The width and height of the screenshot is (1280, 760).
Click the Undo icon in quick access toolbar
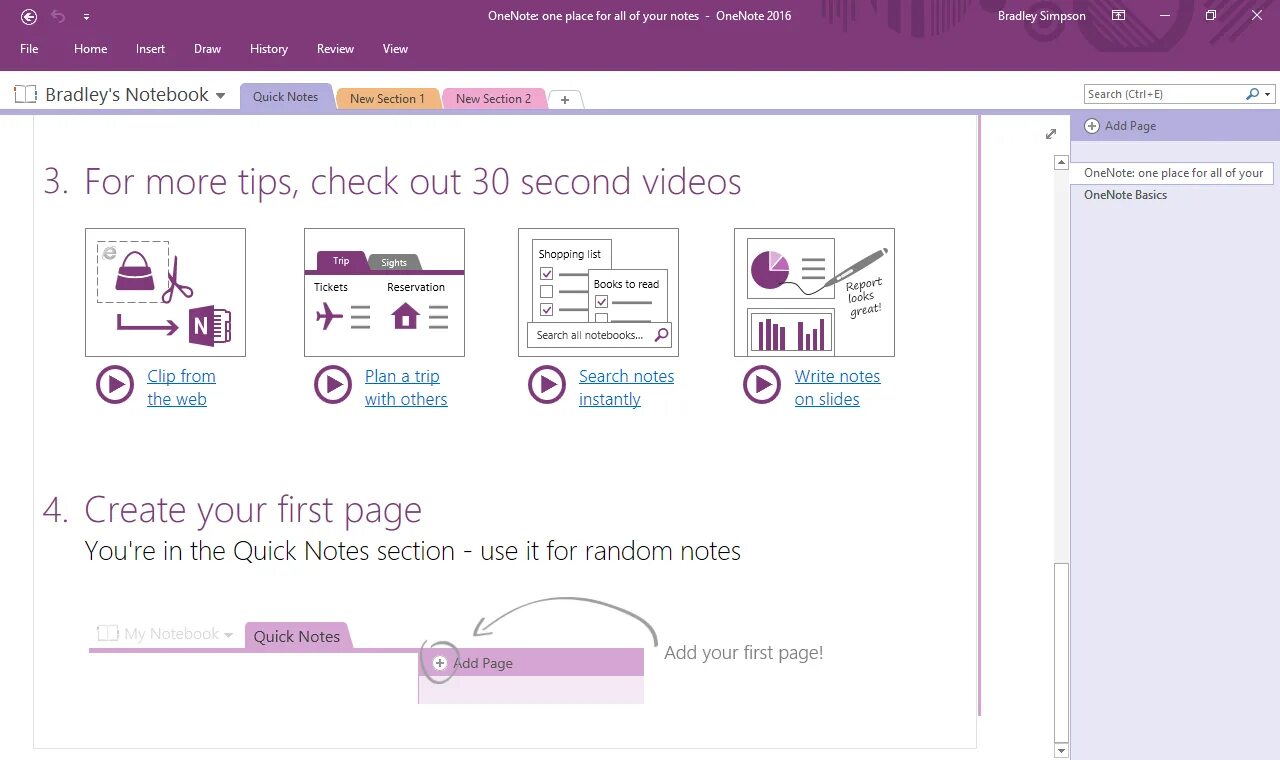[58, 16]
